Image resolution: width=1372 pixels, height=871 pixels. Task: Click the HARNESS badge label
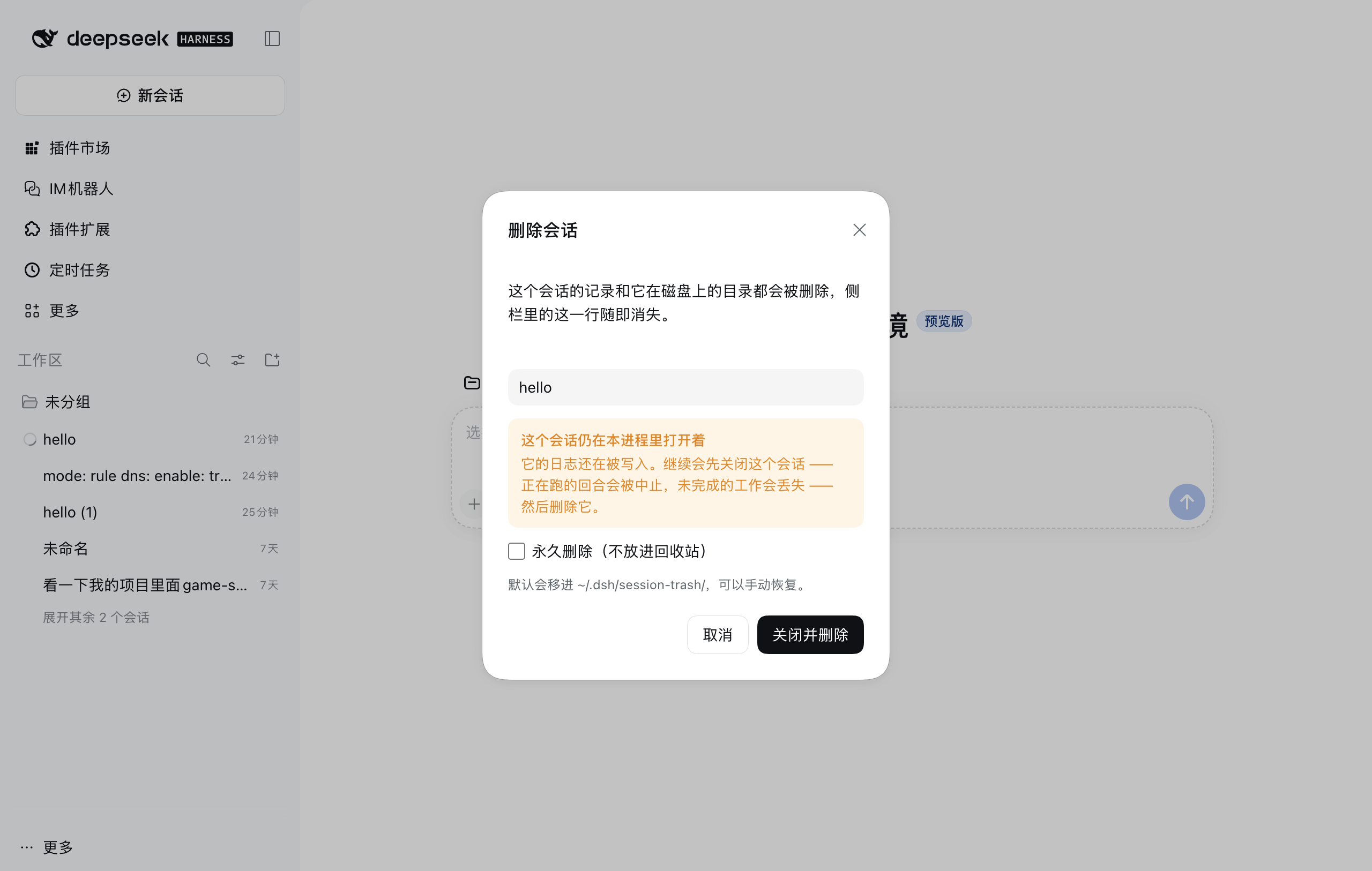(x=205, y=39)
